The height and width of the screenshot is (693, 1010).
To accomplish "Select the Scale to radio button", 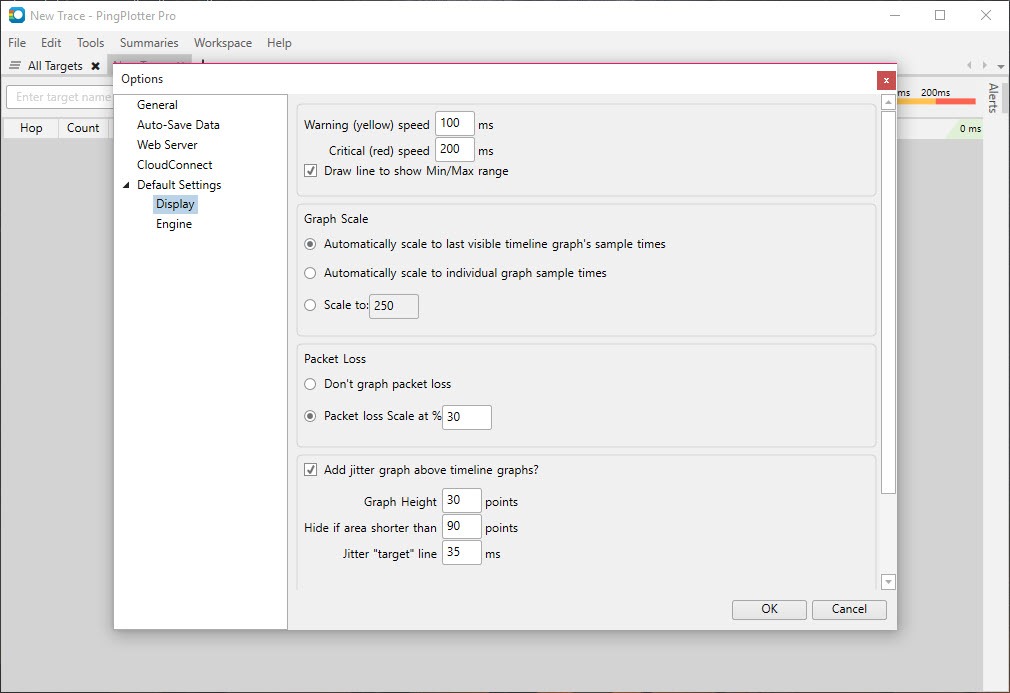I will 310,305.
